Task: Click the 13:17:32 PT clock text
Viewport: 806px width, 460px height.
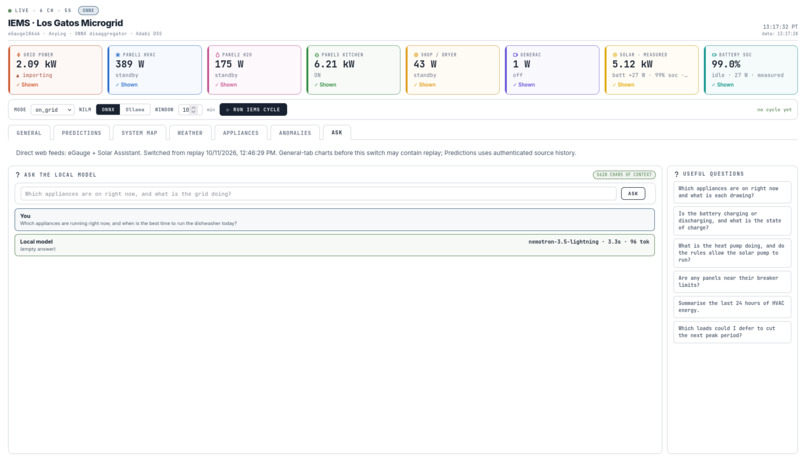Action: 780,27
